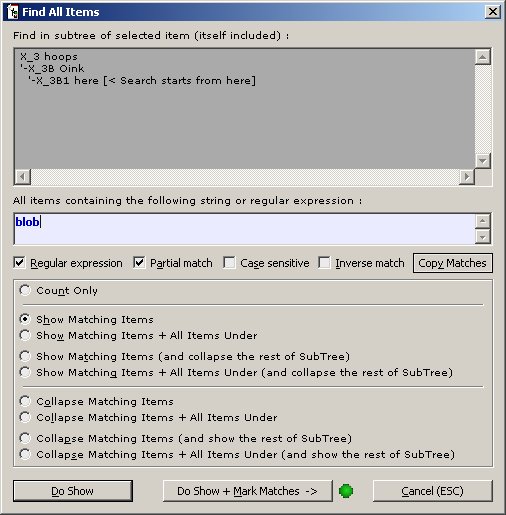
Task: Click the Do Show button
Action: (73, 491)
